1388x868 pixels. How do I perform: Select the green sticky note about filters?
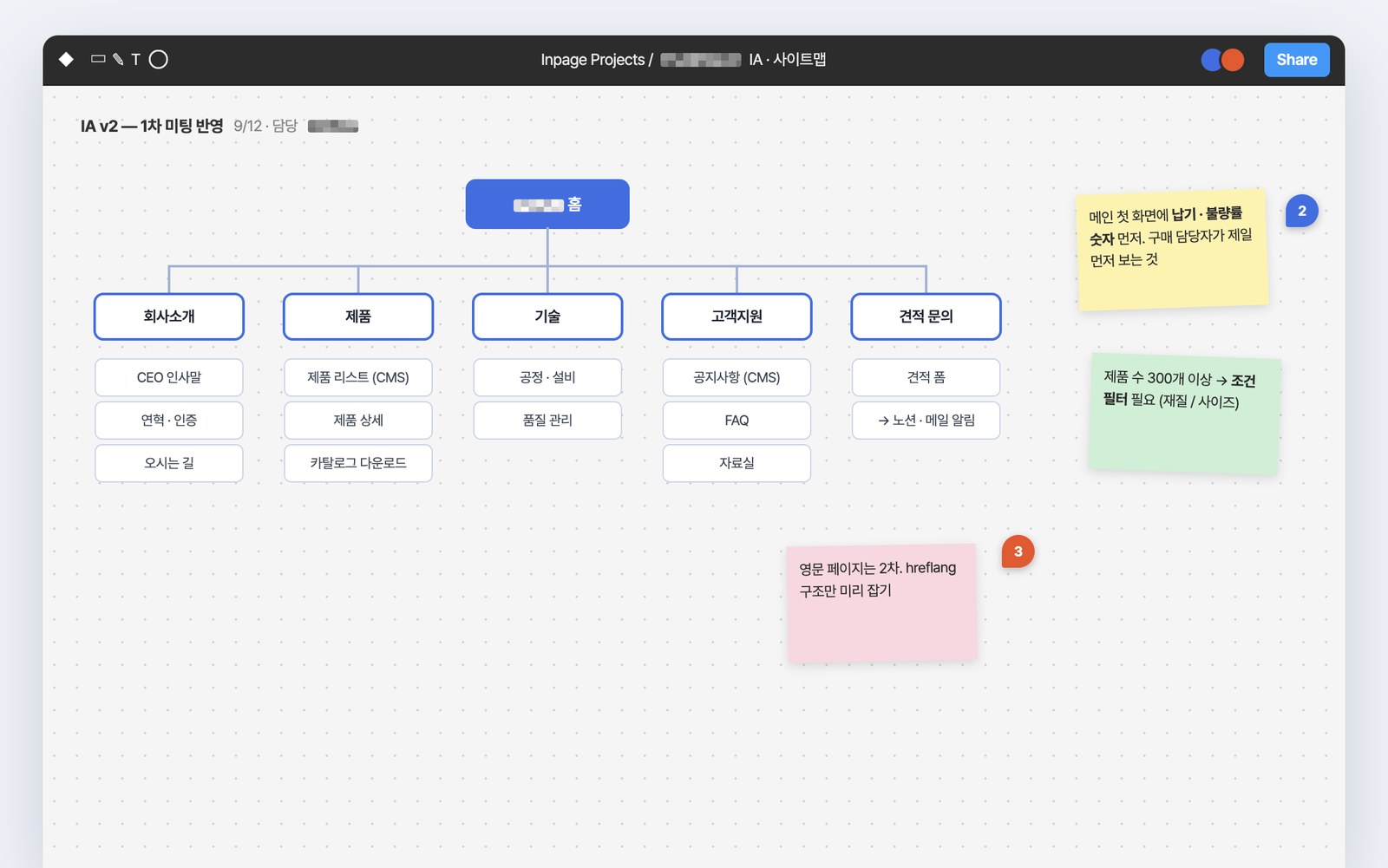click(x=1184, y=414)
